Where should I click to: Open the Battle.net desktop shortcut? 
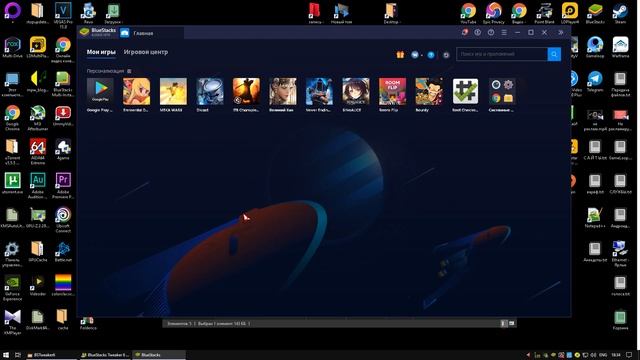click(x=63, y=251)
